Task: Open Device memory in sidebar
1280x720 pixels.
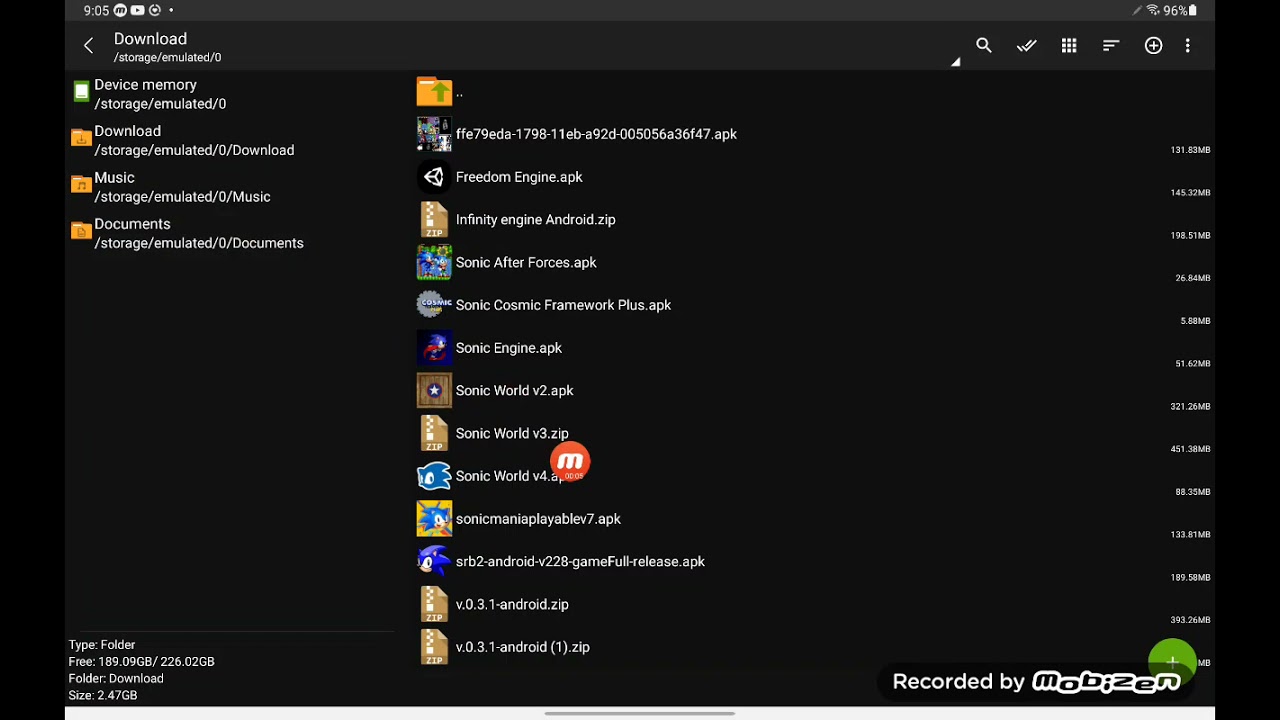Action: click(x=232, y=94)
